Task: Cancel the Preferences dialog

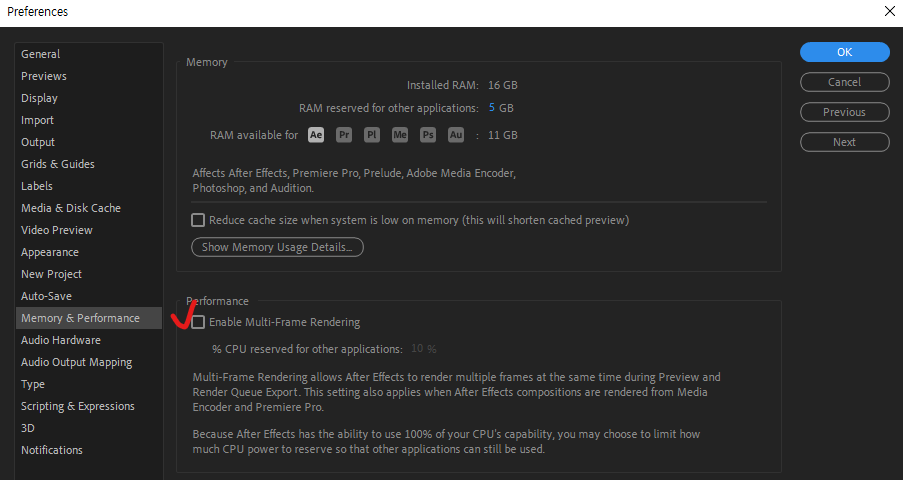Action: pyautogui.click(x=844, y=82)
